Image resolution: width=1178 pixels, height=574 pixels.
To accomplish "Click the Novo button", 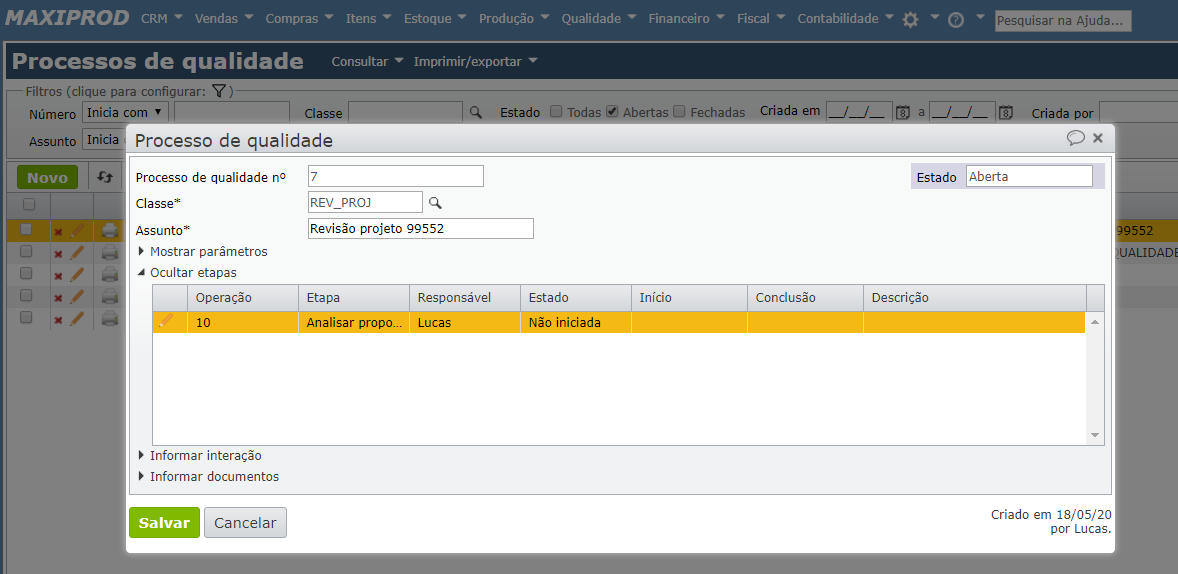I will tap(47, 178).
